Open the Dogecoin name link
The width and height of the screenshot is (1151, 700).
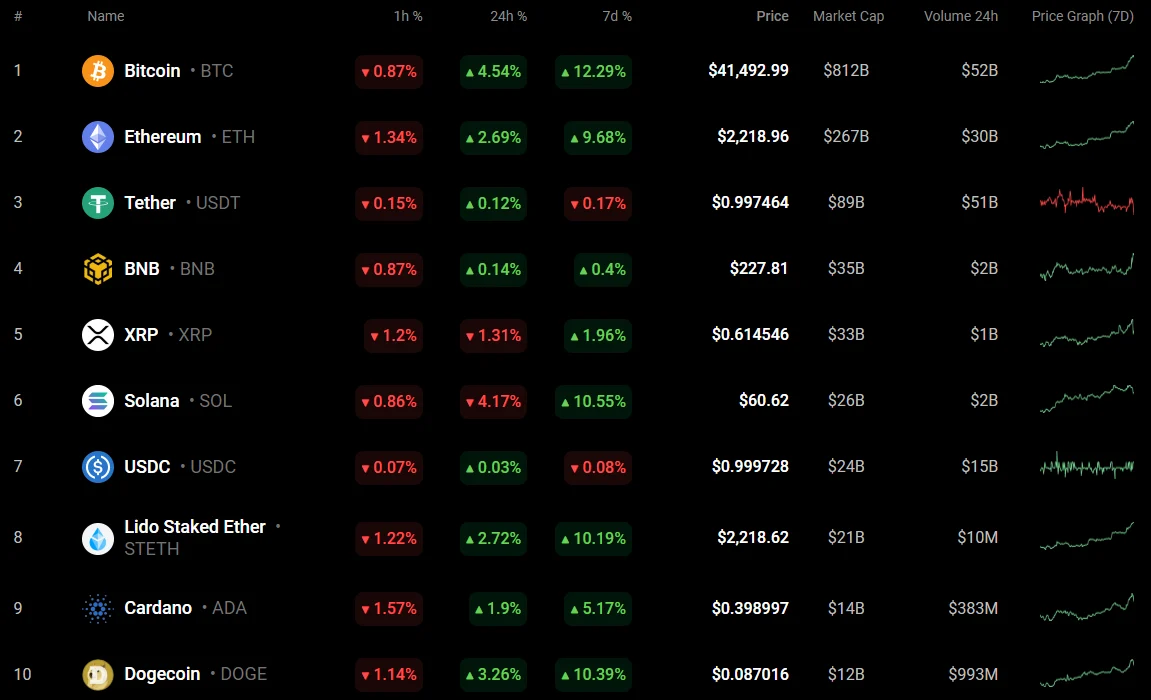click(162, 674)
